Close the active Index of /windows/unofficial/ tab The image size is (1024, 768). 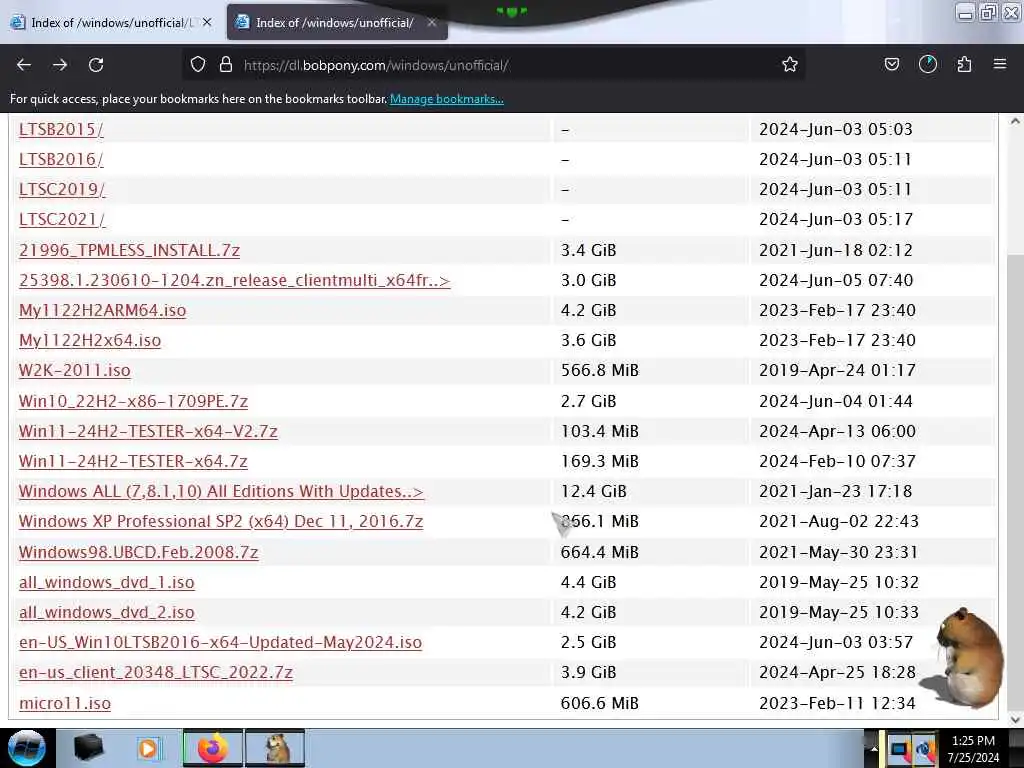pos(432,22)
